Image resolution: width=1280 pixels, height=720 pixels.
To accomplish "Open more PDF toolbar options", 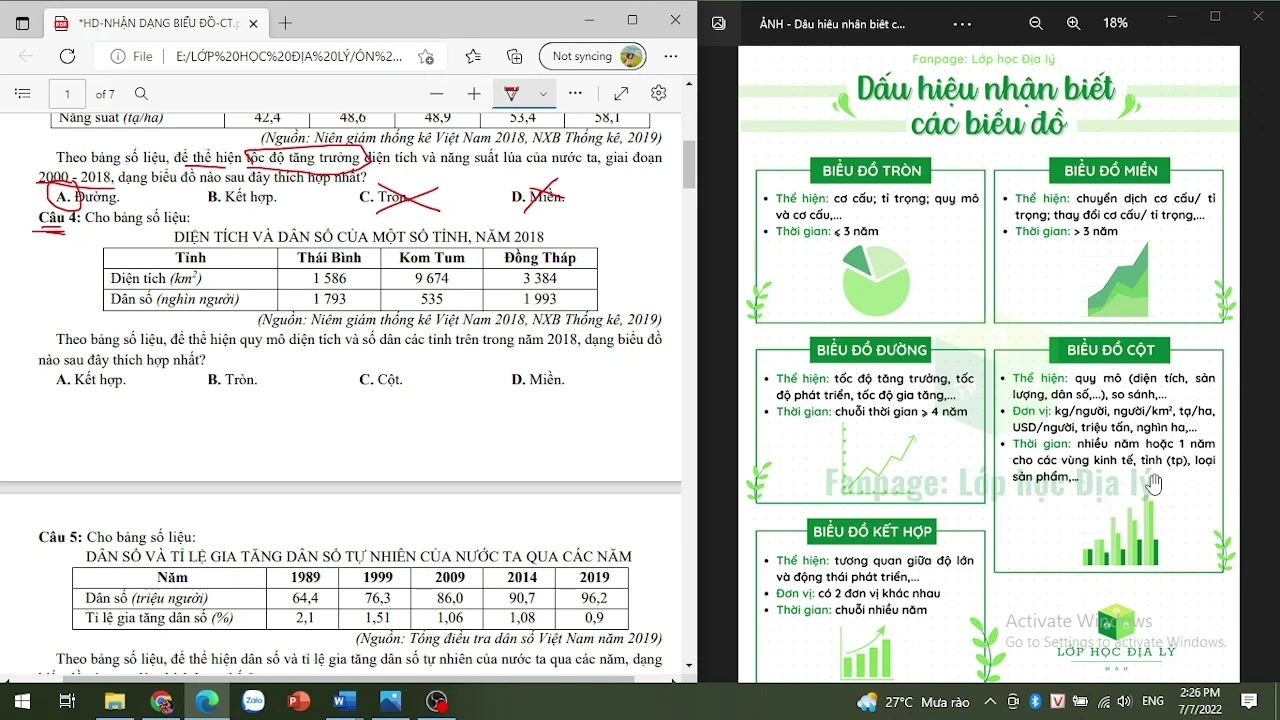I will [x=575, y=93].
